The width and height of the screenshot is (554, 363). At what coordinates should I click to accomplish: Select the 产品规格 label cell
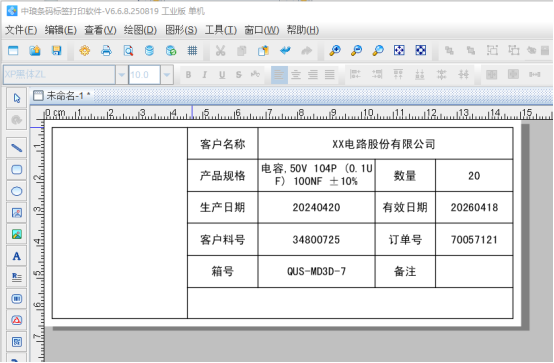click(x=223, y=176)
